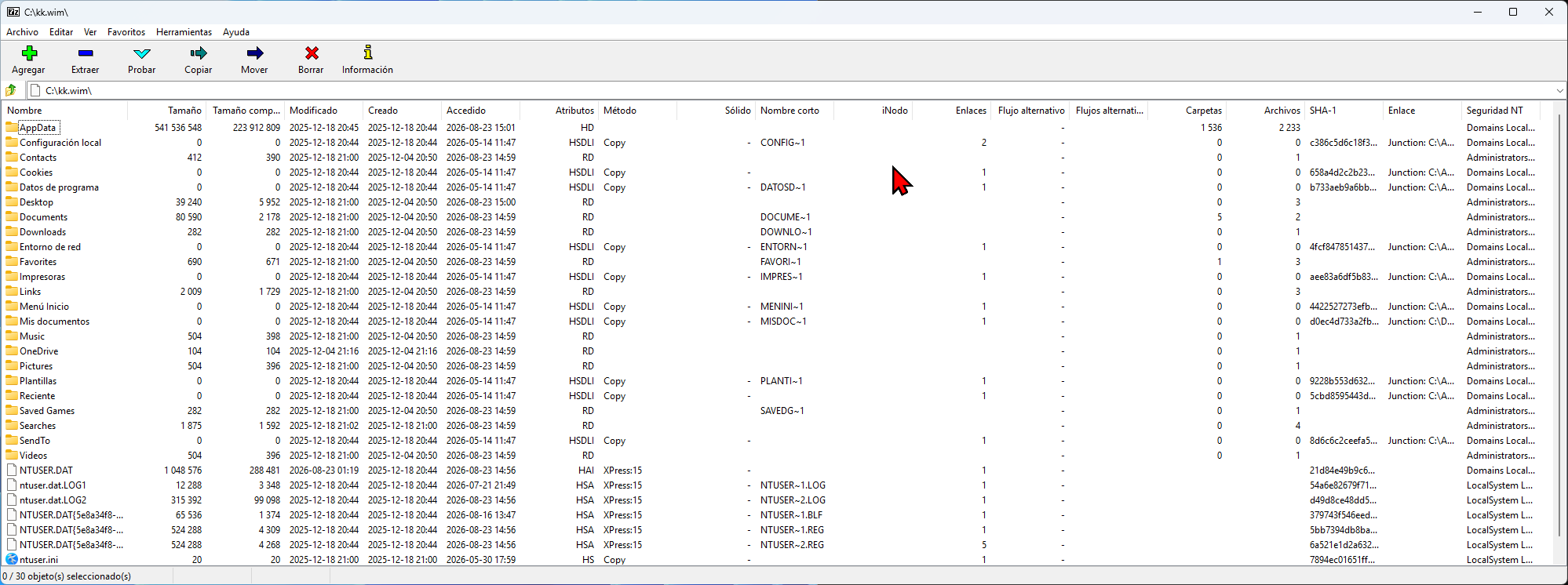Click the short name 'NTUSER~1.BLF'
This screenshot has height=585, width=1568.
coord(791,515)
